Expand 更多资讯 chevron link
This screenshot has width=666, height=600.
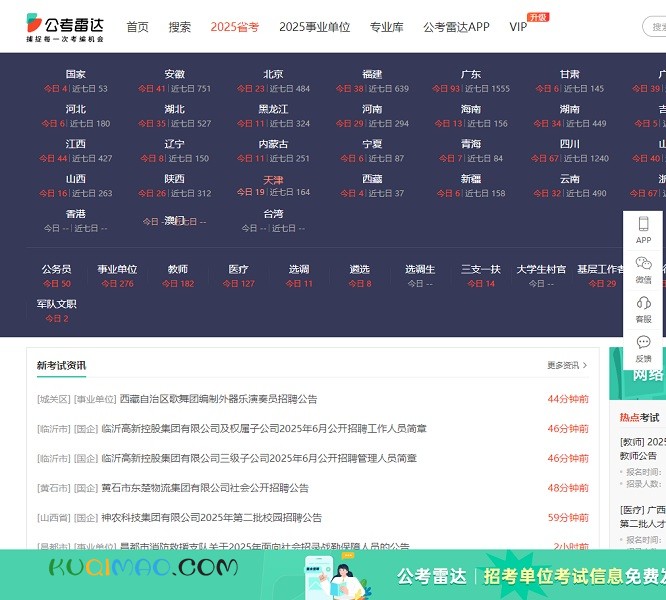pos(567,365)
